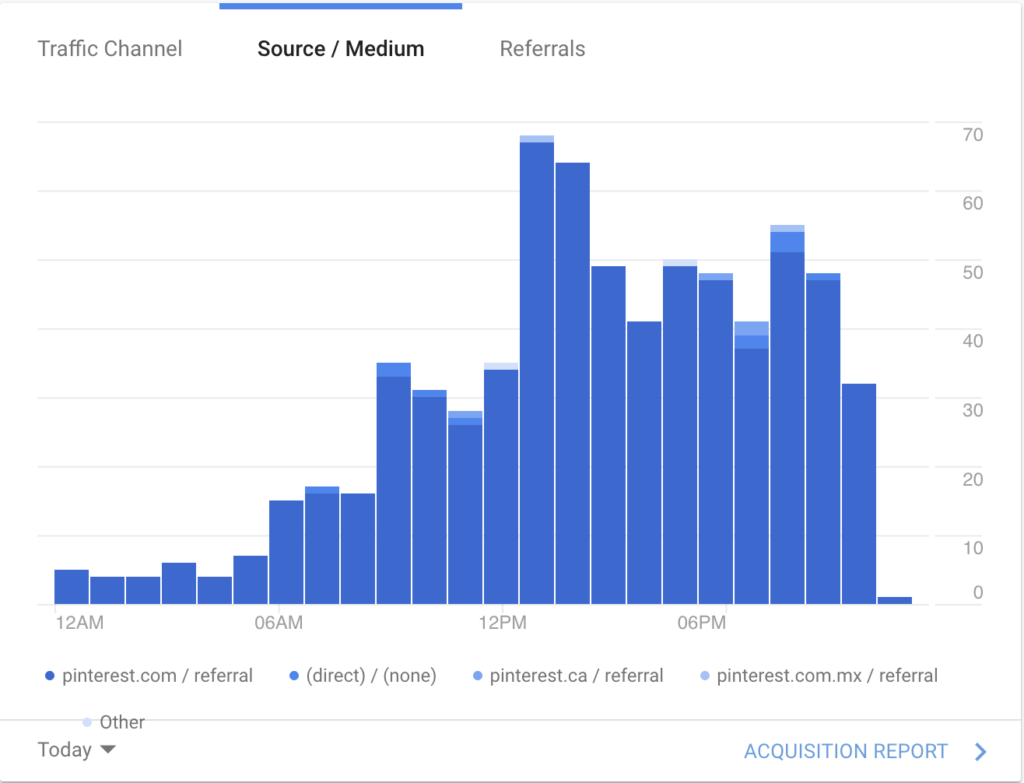Screen dimensions: 1024x783
Task: Open the ACQUISITION REPORT link
Action: [846, 751]
